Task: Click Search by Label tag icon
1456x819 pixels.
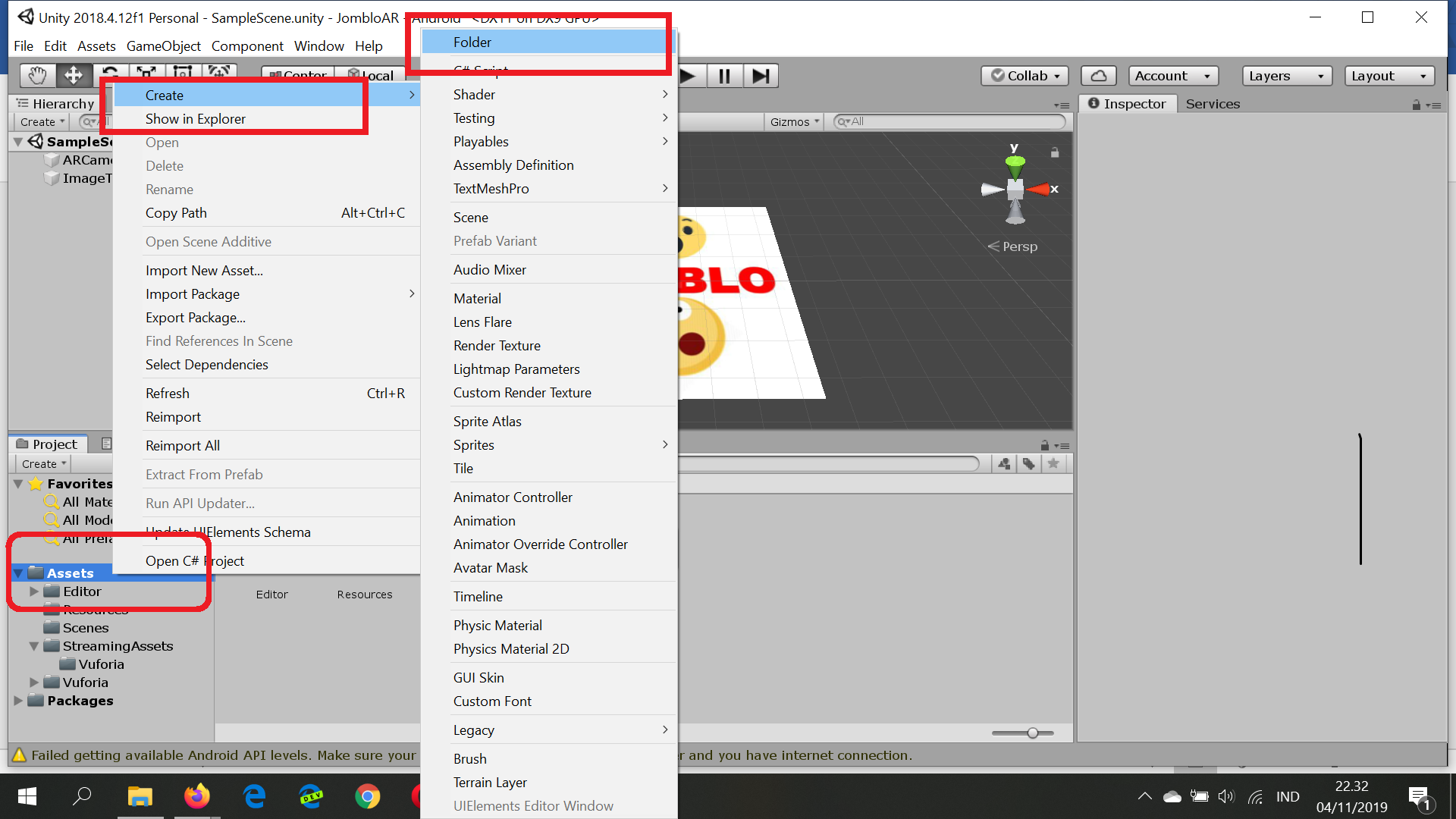Action: coord(1028,464)
